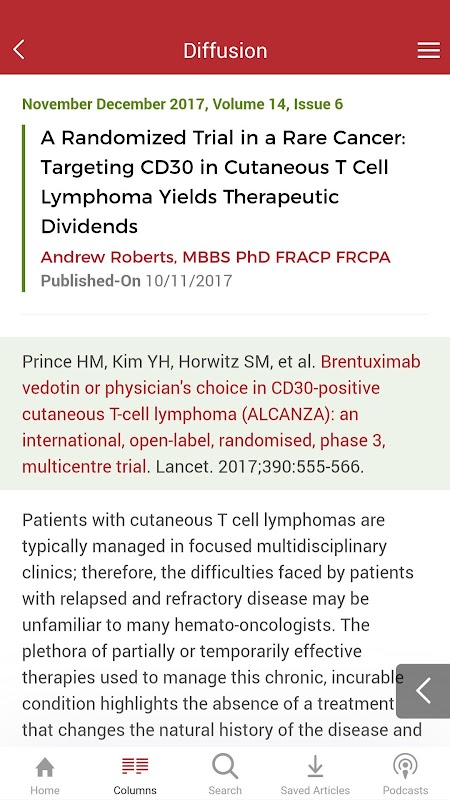Tap the Search tab label
Viewport: 450px width, 800px height.
[225, 790]
